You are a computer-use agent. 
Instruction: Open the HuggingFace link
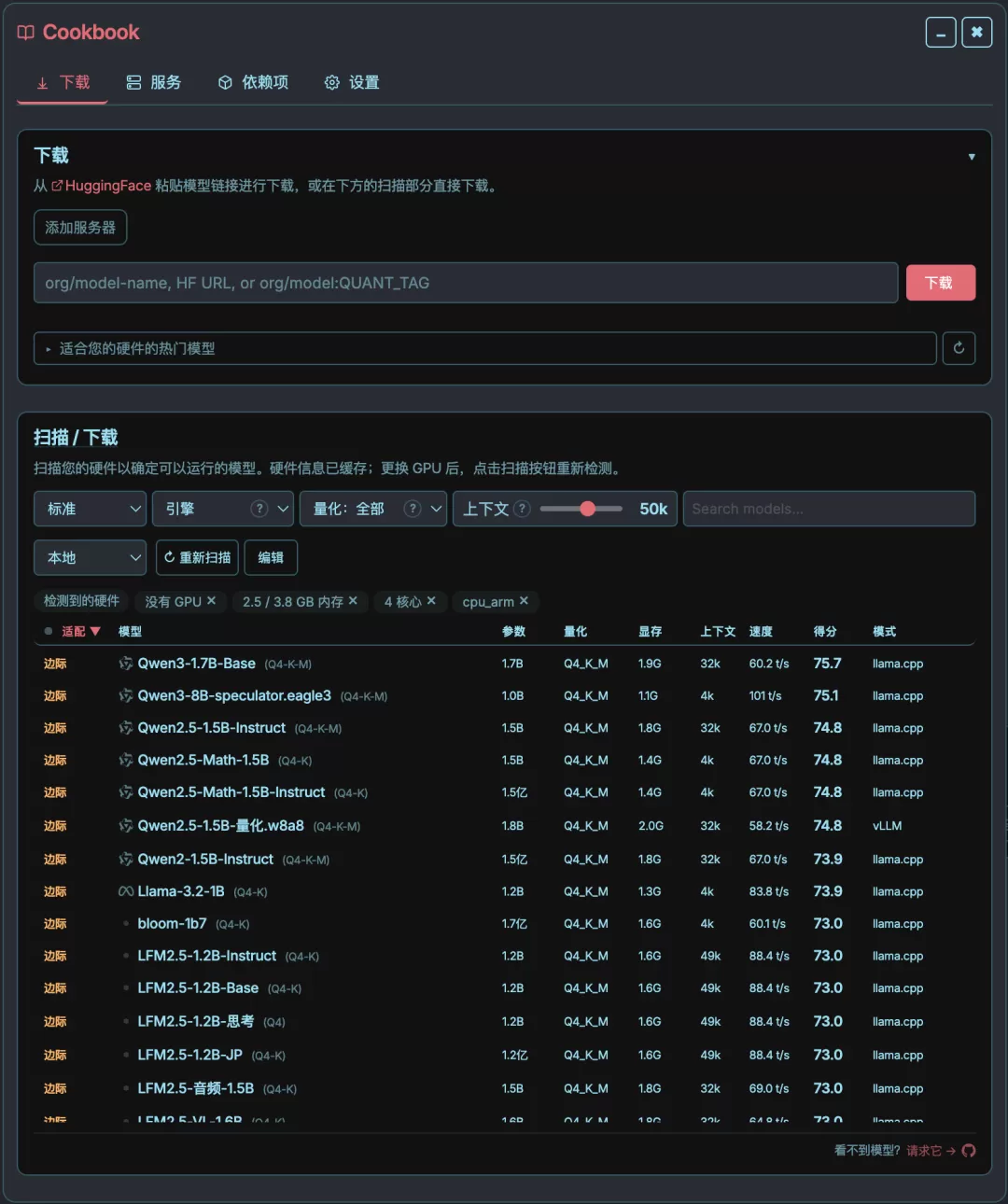point(102,186)
